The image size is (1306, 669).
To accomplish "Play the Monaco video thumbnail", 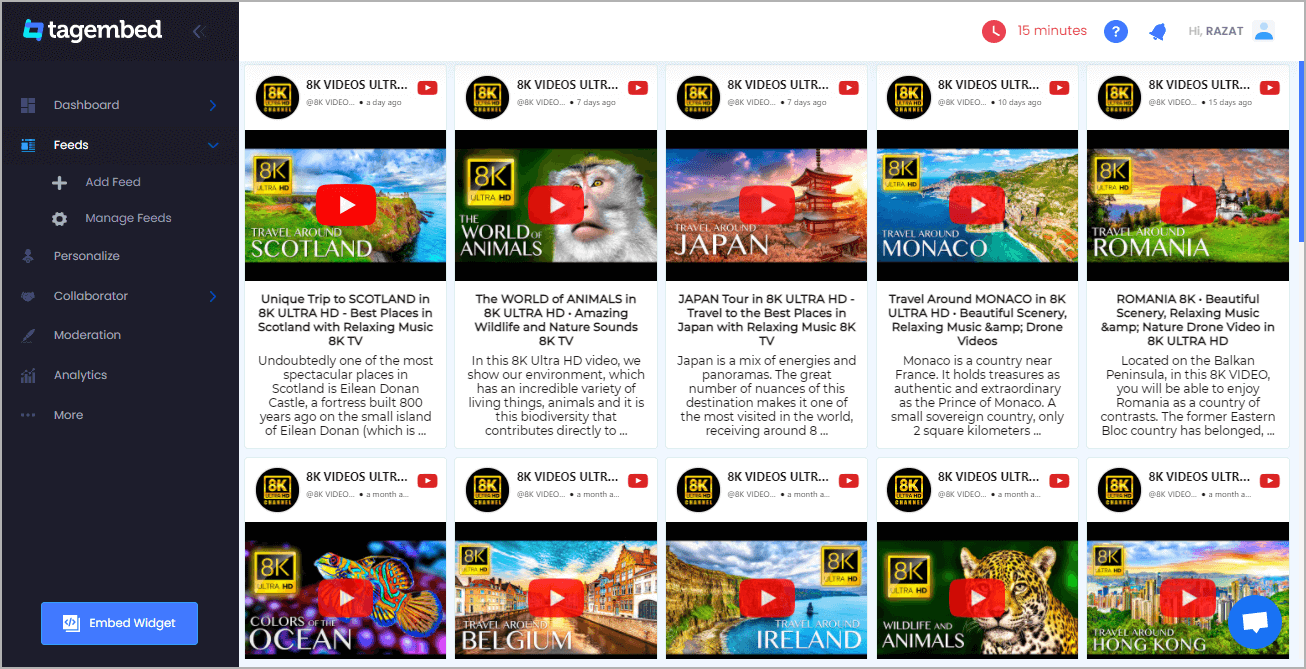I will [977, 205].
